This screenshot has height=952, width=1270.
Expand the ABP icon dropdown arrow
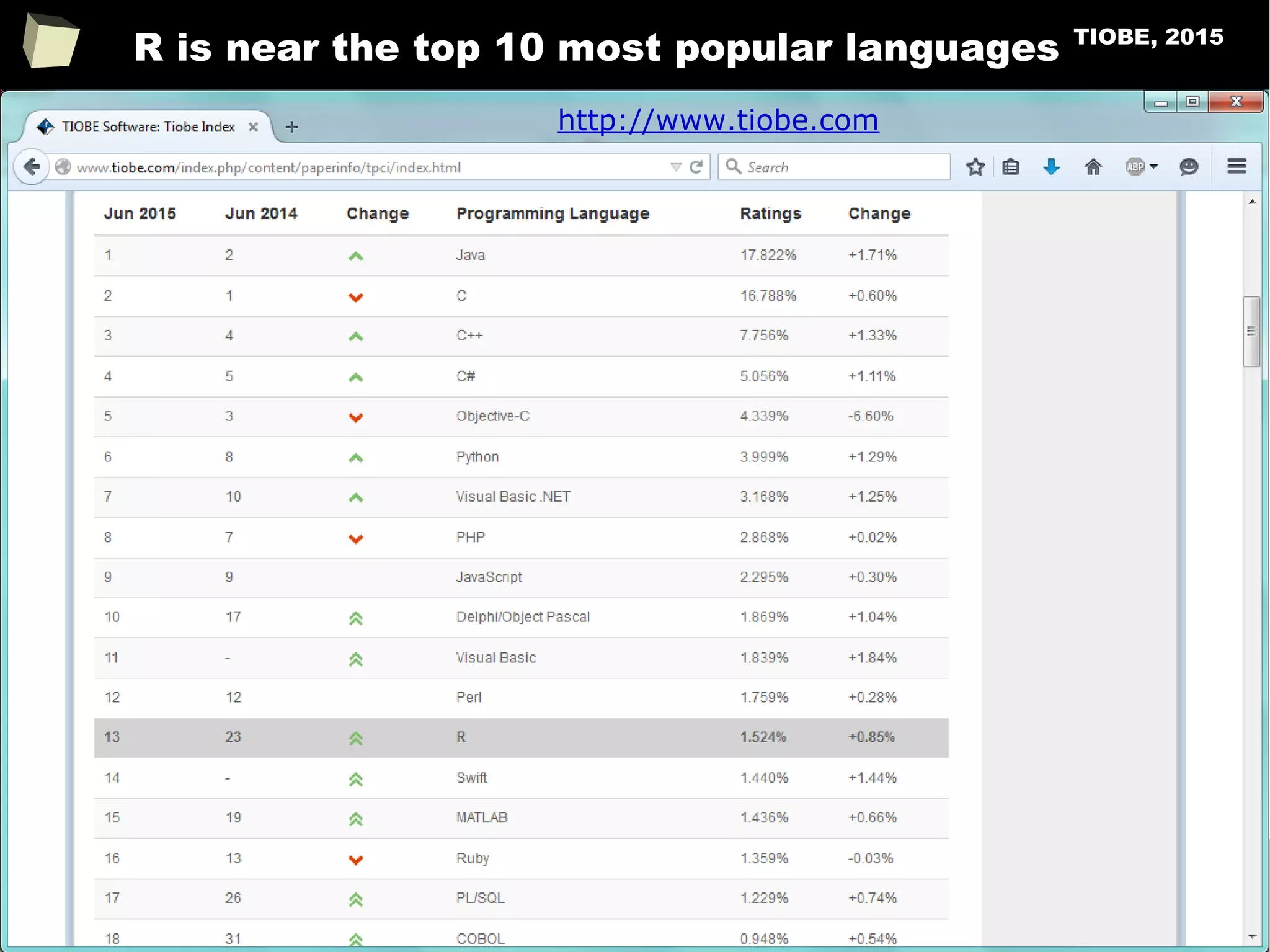[1153, 166]
